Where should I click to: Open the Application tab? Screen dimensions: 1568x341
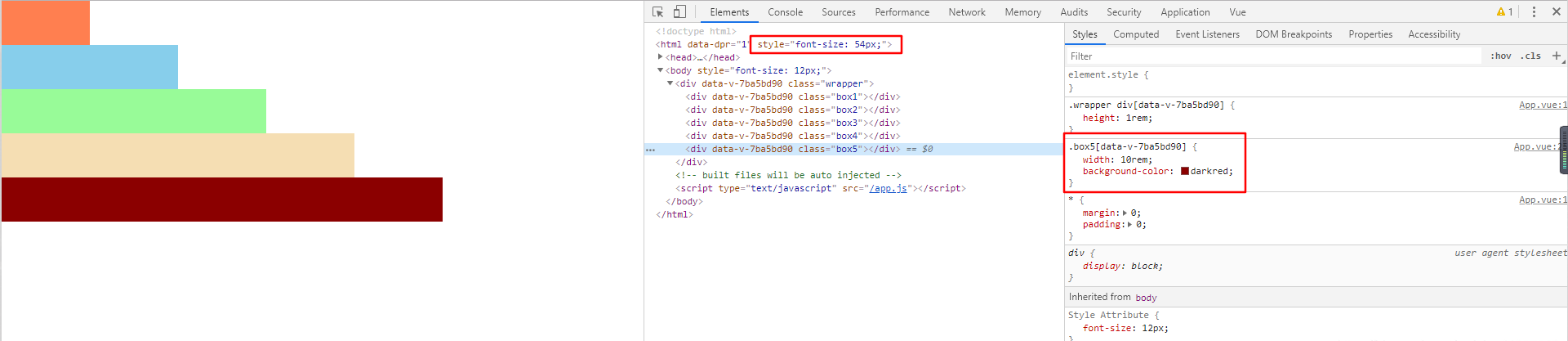[1185, 12]
